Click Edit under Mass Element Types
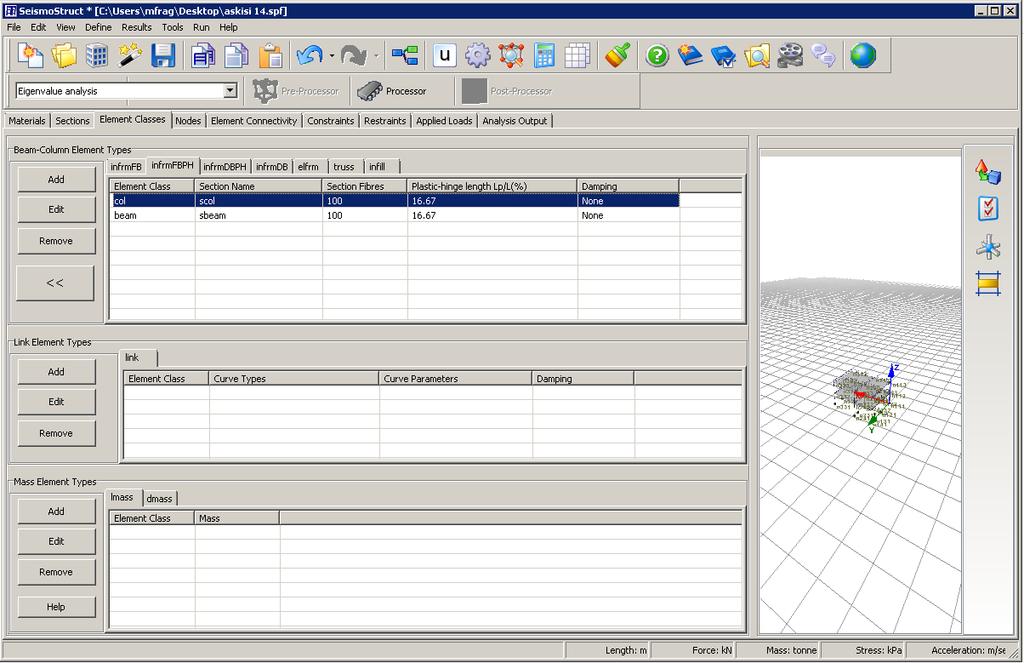Image resolution: width=1024 pixels, height=663 pixels. [x=56, y=542]
